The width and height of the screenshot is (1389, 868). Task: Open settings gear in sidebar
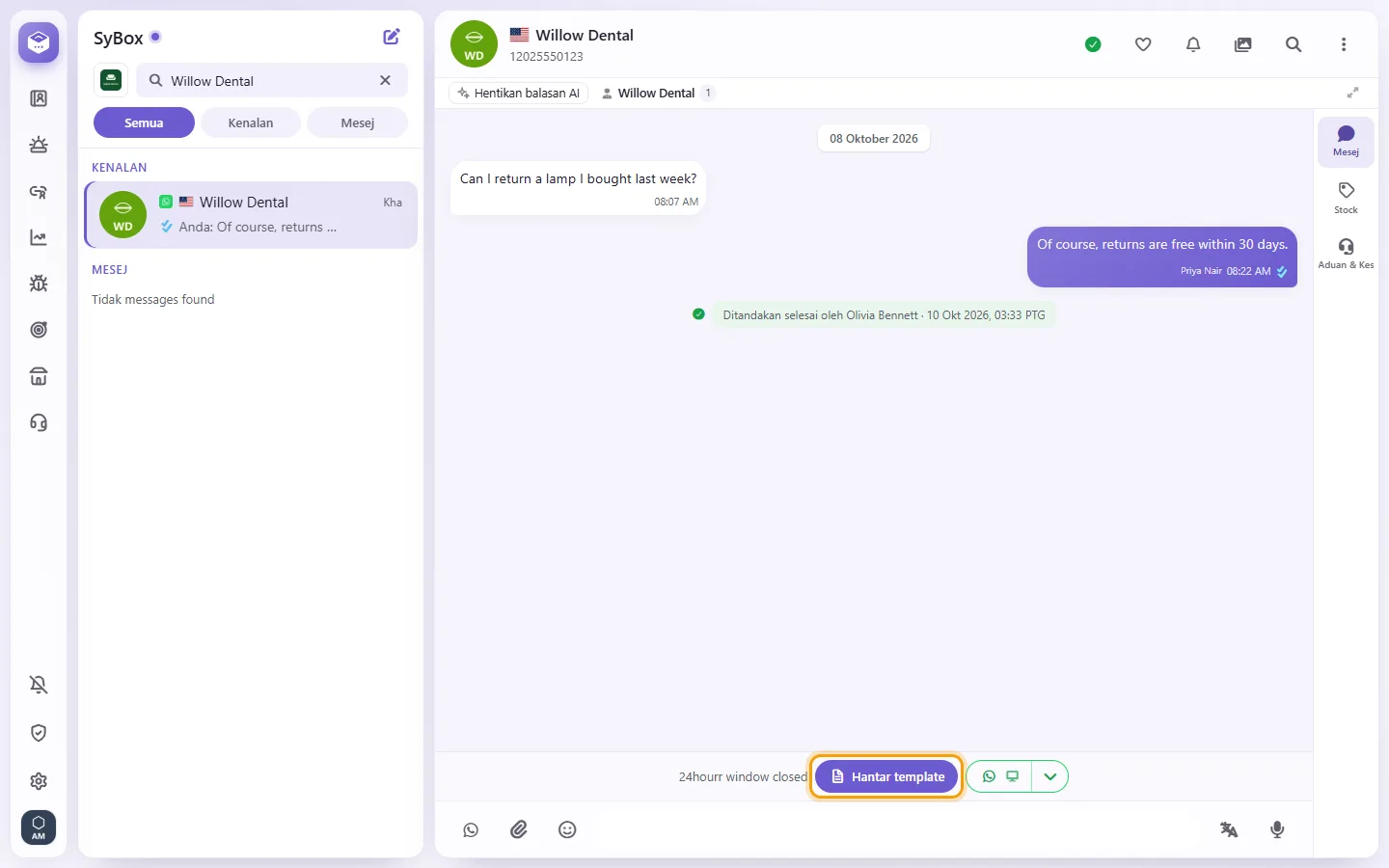pyautogui.click(x=39, y=781)
